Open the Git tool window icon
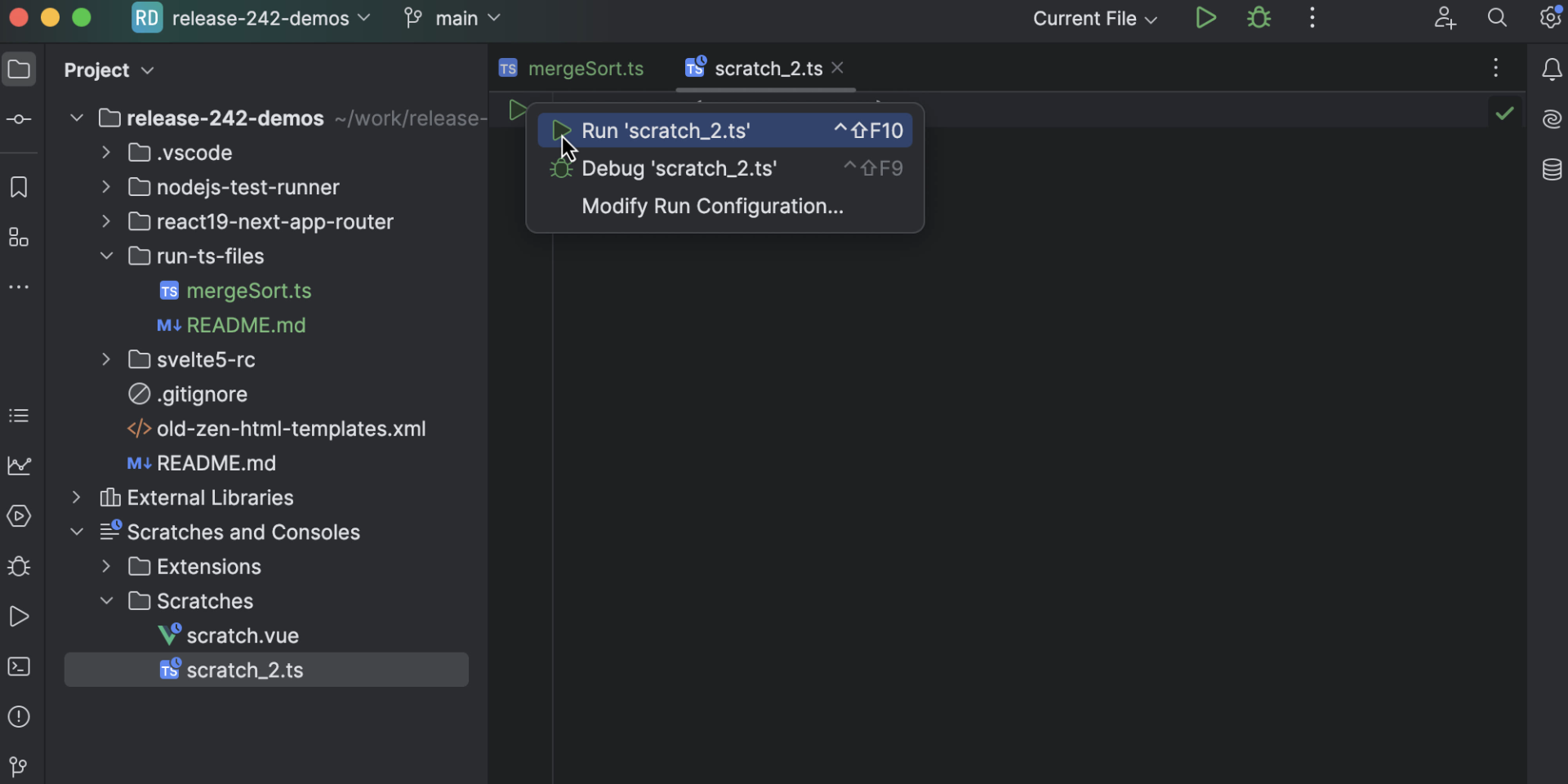 tap(19, 767)
